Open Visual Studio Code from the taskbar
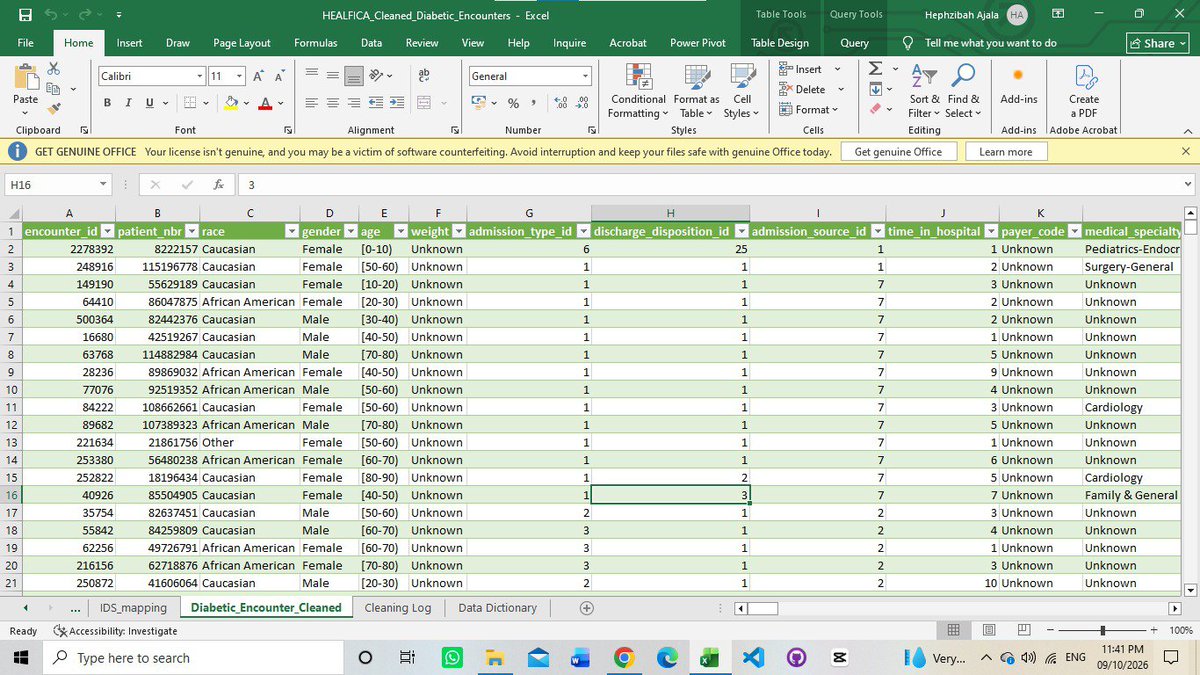This screenshot has width=1200, height=675. tap(753, 657)
